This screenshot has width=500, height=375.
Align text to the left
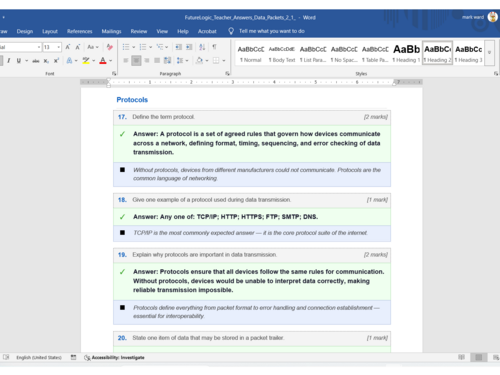pos(126,61)
